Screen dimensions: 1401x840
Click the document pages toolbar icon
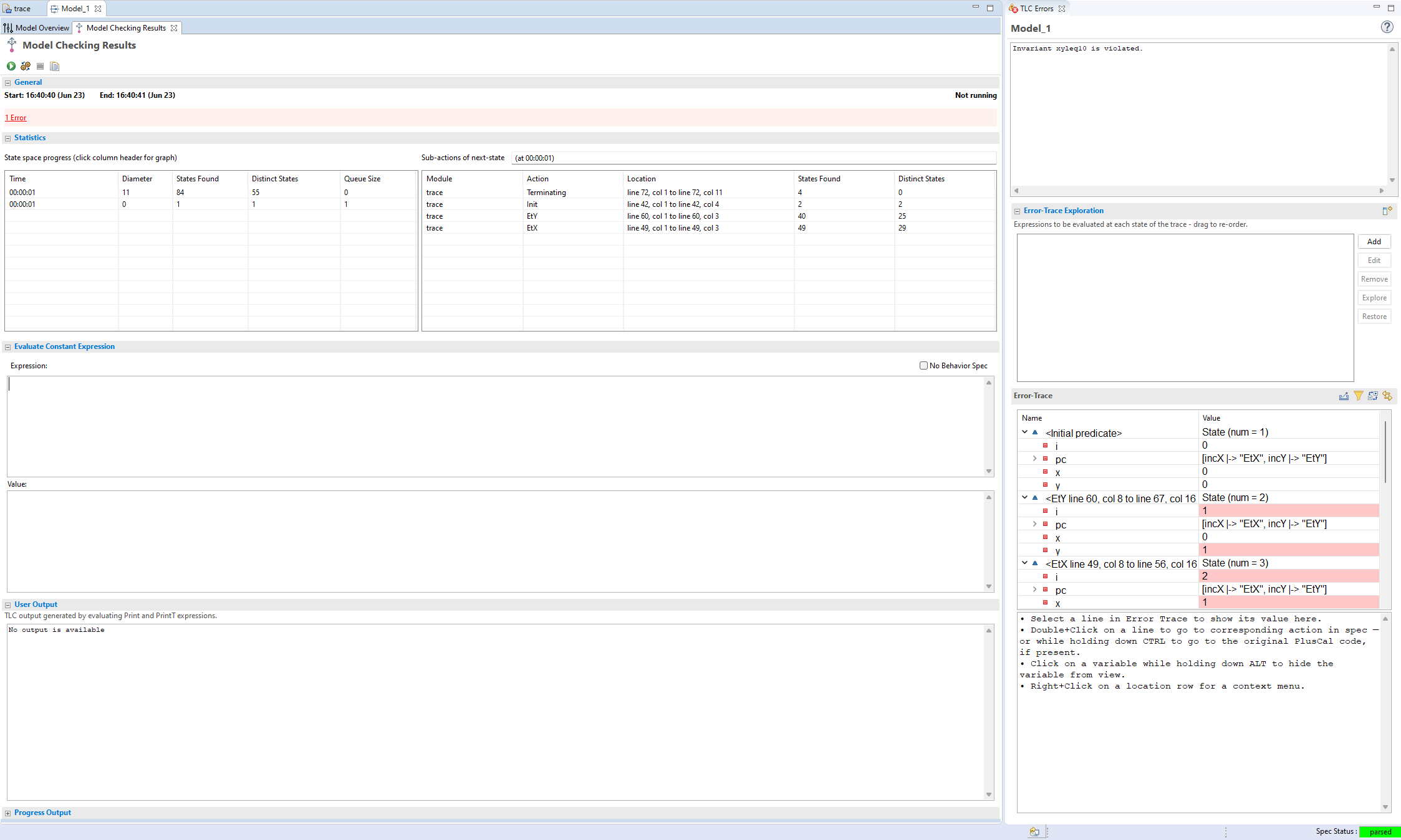[54, 66]
